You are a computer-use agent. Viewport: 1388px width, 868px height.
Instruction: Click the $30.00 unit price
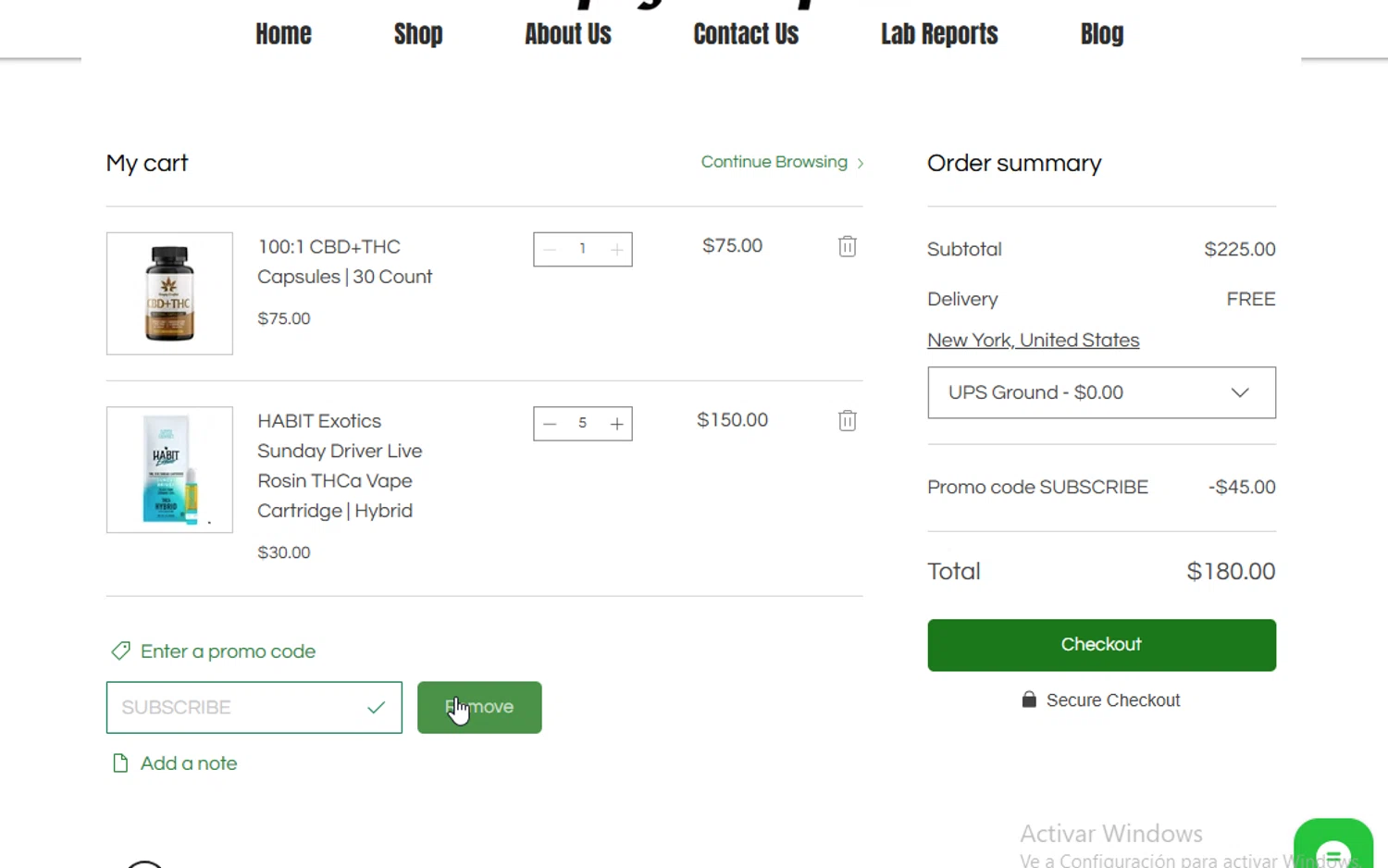284,552
